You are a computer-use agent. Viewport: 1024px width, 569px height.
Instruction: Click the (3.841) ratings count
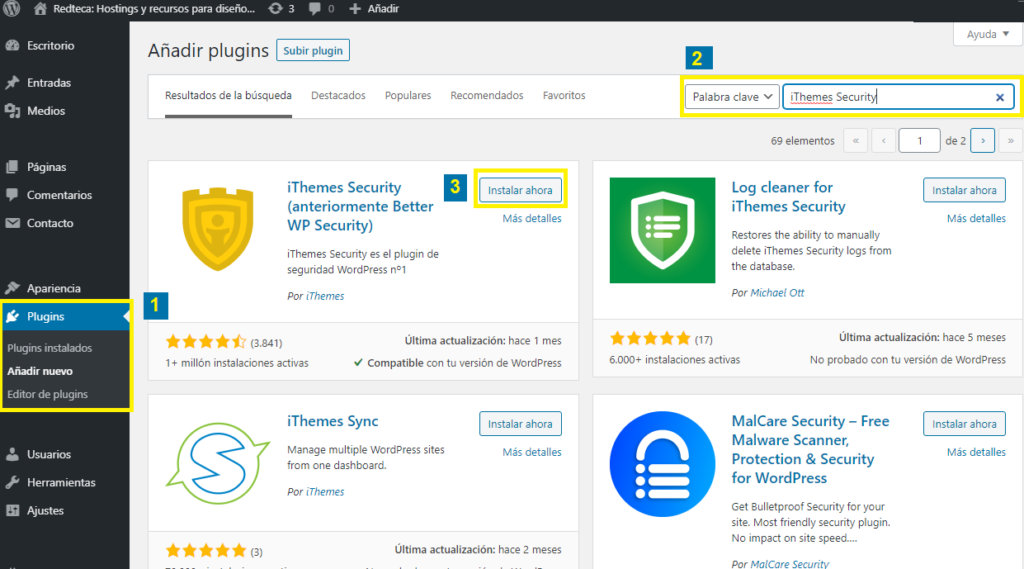tap(266, 343)
